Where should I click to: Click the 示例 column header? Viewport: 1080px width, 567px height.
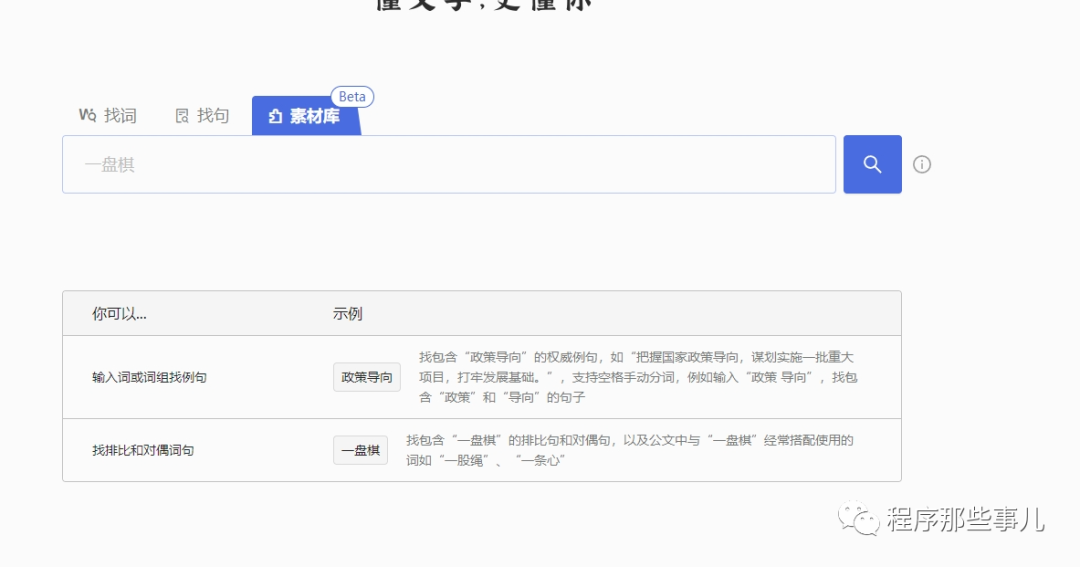[347, 314]
